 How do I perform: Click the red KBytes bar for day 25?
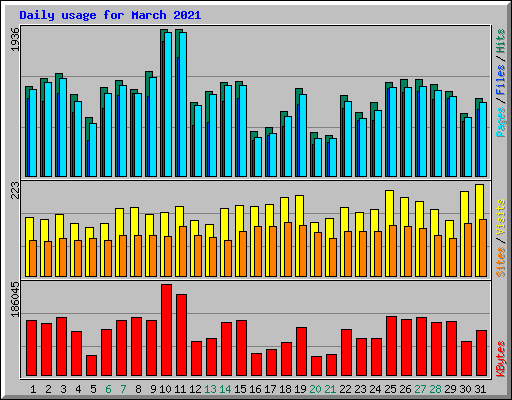pyautogui.click(x=392, y=346)
